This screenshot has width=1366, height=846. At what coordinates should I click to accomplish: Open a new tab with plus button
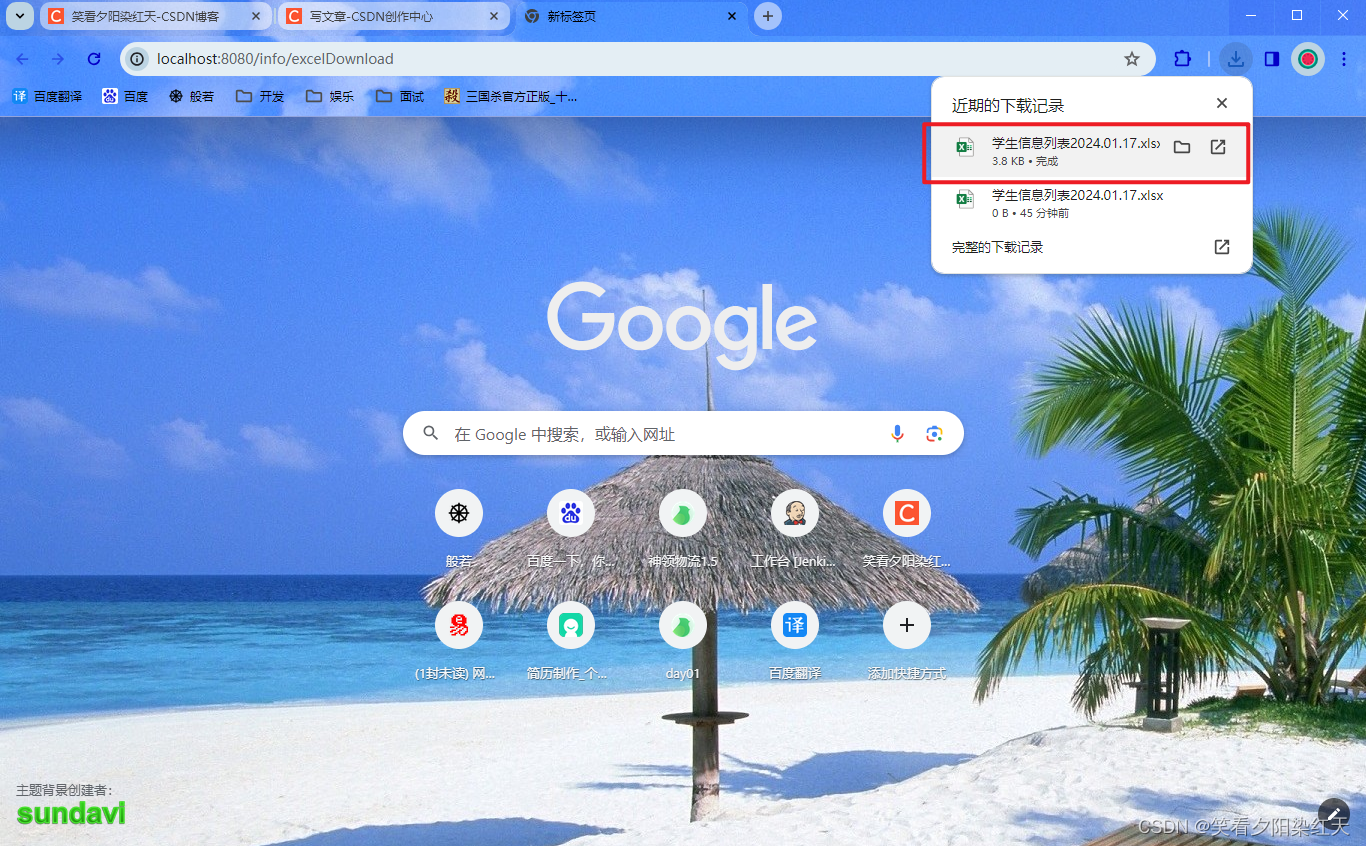point(768,16)
